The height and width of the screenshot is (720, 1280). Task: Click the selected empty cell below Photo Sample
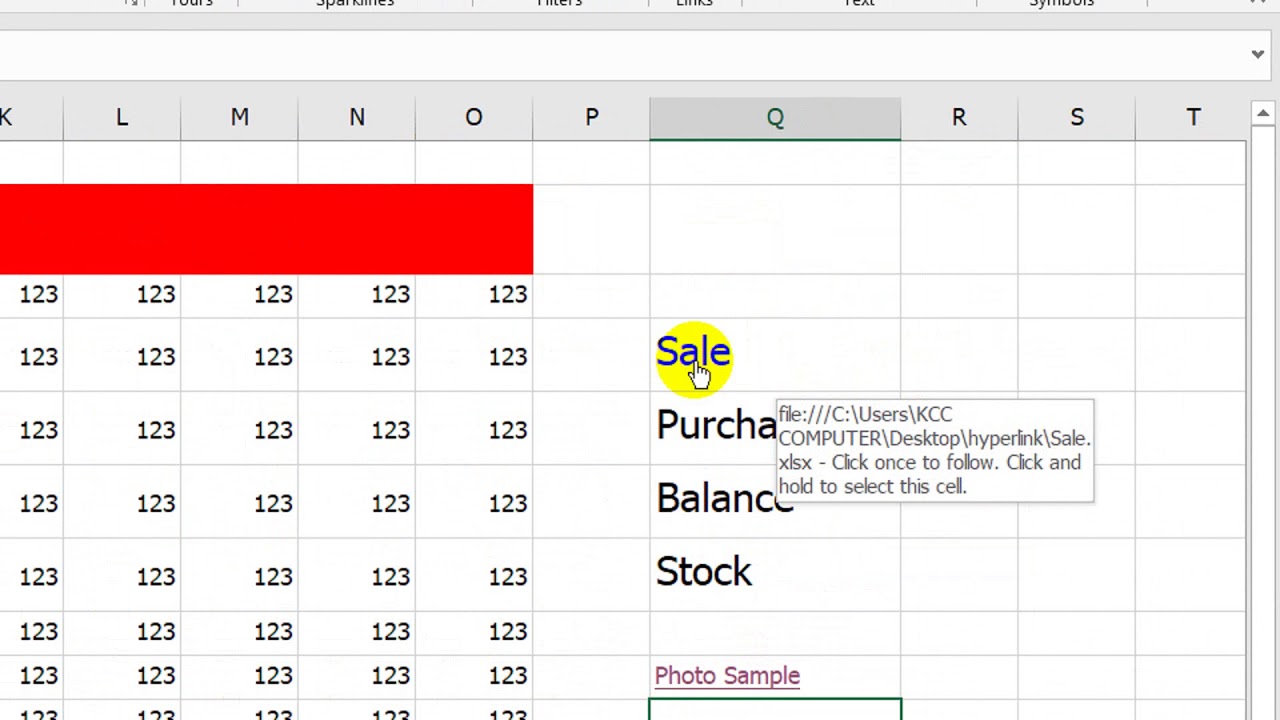click(775, 710)
